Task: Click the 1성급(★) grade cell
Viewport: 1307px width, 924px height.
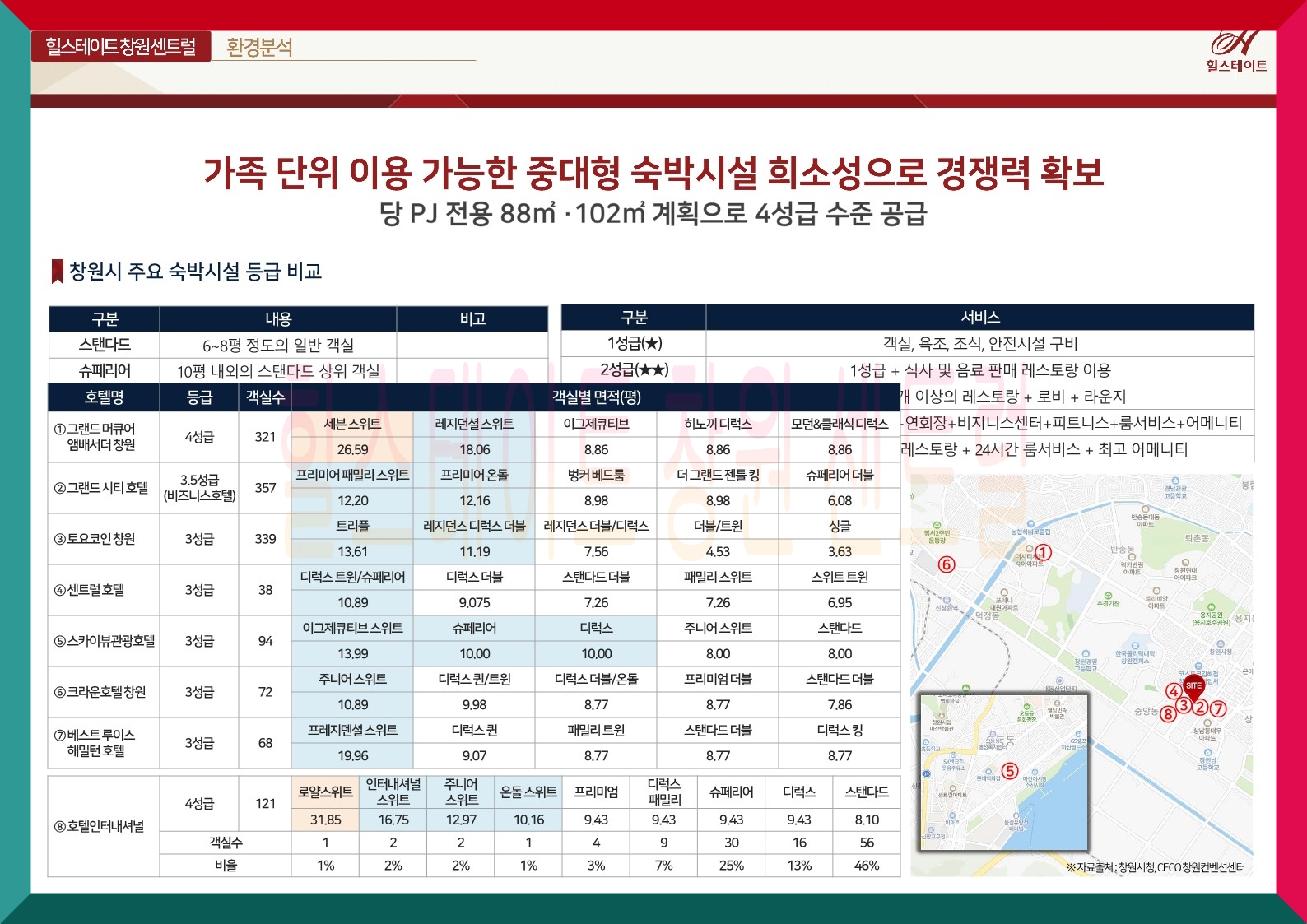Action: (x=634, y=344)
